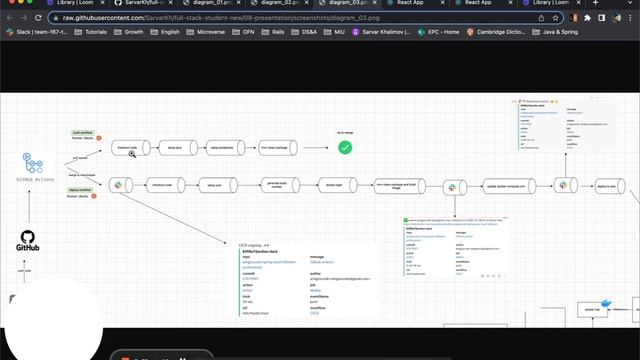Click the Ubuntu icon beside deploy workflow
This screenshot has width=640, height=360.
[x=94, y=196]
